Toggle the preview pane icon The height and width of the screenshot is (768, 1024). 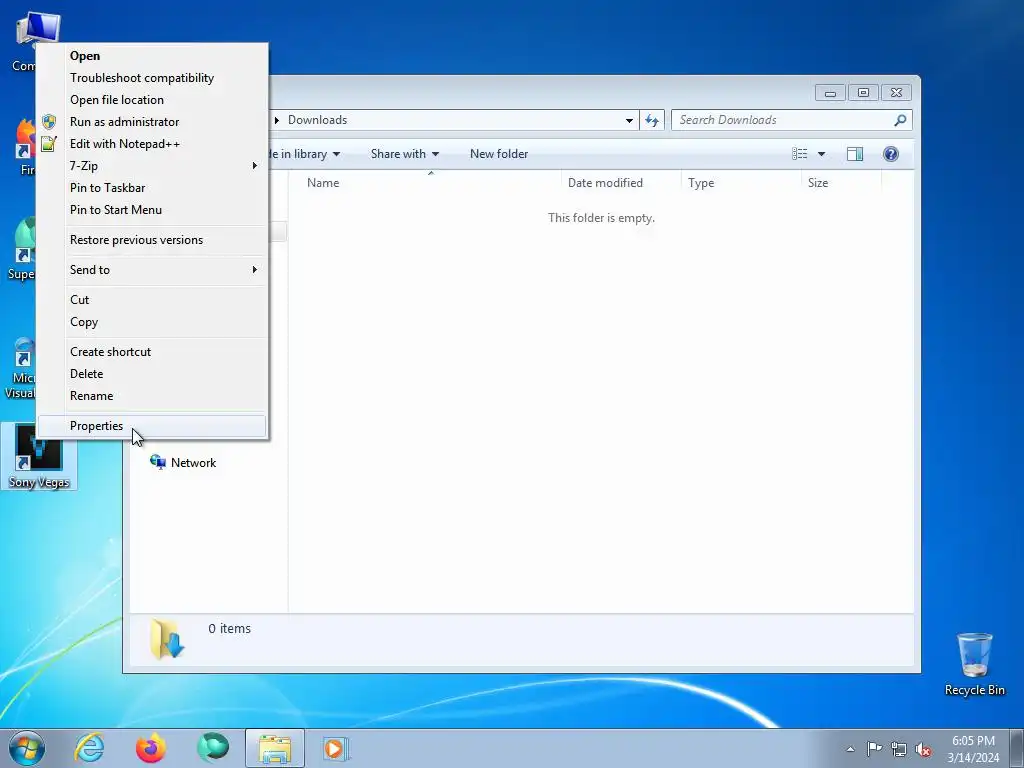[855, 154]
